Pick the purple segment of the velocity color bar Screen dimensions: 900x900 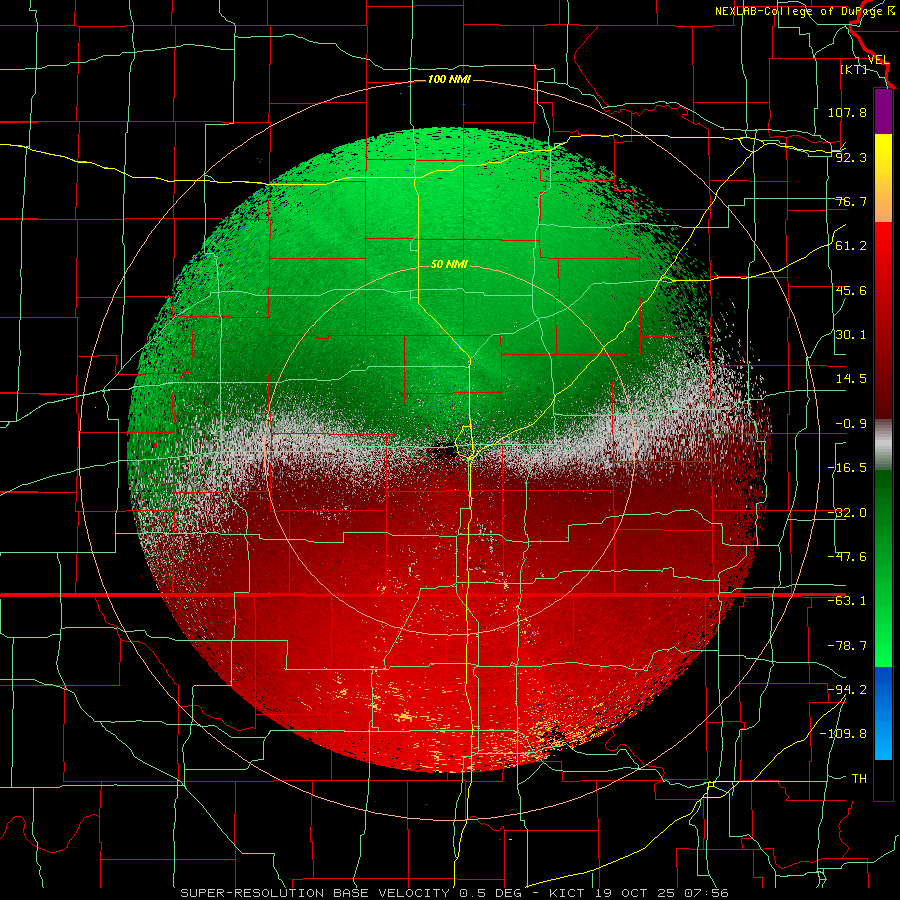click(x=883, y=111)
